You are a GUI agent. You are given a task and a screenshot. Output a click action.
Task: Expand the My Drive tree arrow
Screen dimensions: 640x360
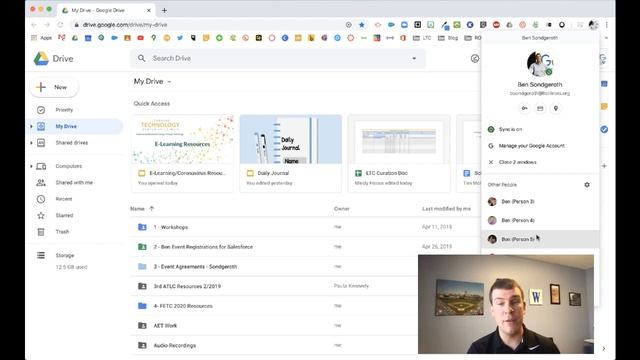(x=31, y=127)
